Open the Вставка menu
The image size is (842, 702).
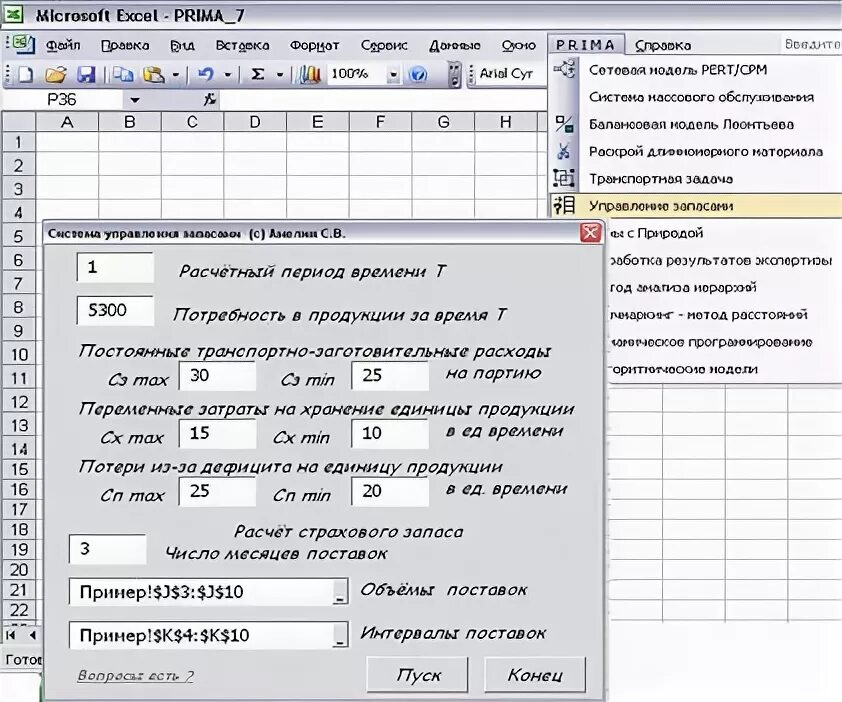coord(242,46)
